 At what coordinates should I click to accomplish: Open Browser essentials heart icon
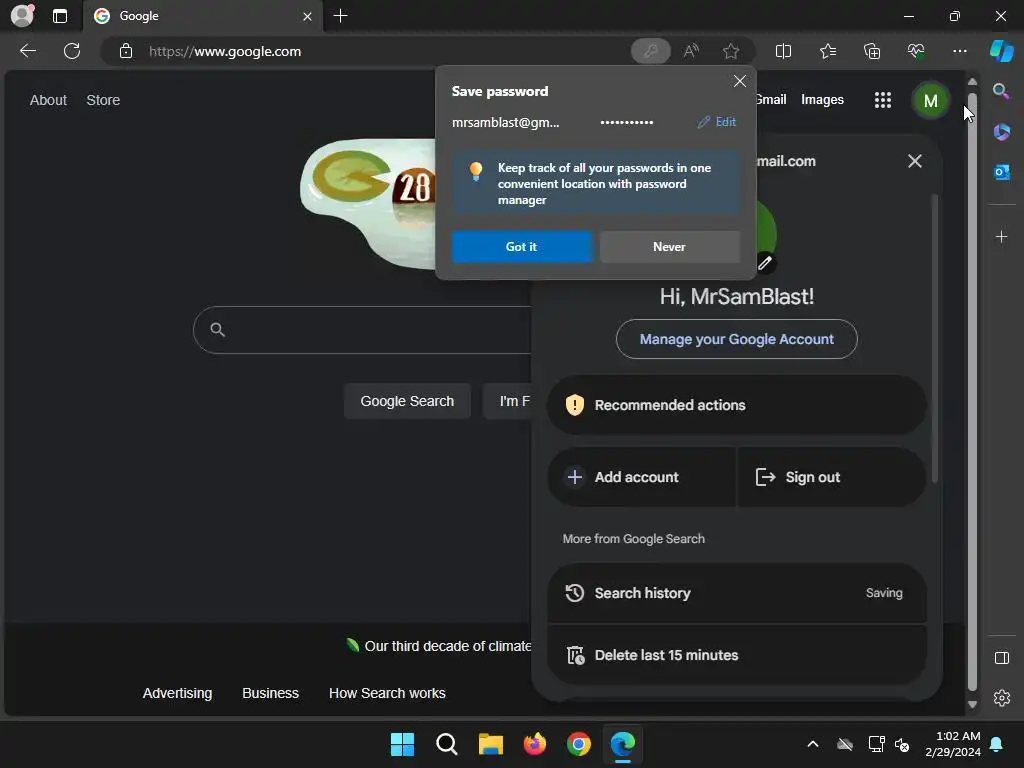tap(916, 51)
